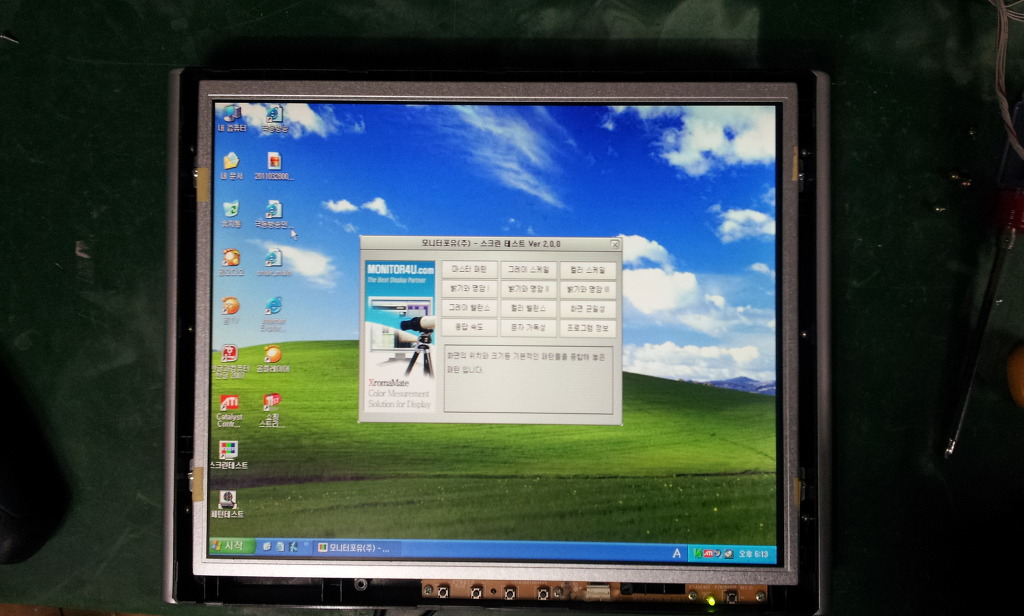Image resolution: width=1024 pixels, height=616 pixels.
Task: Select the red 한글 2007 shortcut icon
Action: pyautogui.click(x=229, y=362)
